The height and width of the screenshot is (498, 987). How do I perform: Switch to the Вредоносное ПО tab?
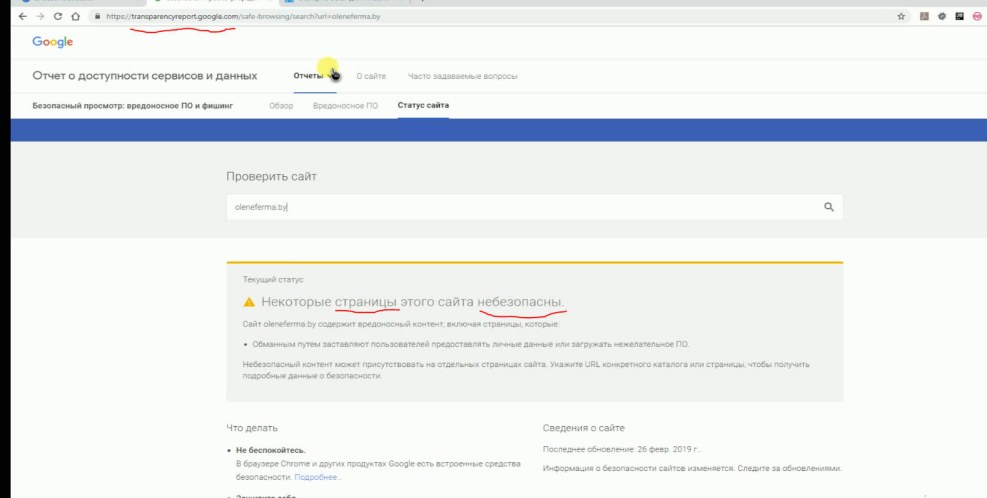tap(345, 105)
